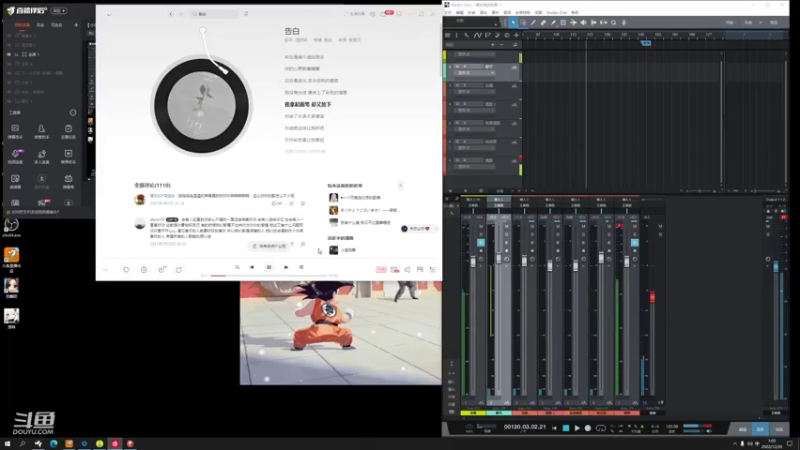Click the 小提琴曲 similar song entry
The image size is (800, 450).
tap(348, 250)
